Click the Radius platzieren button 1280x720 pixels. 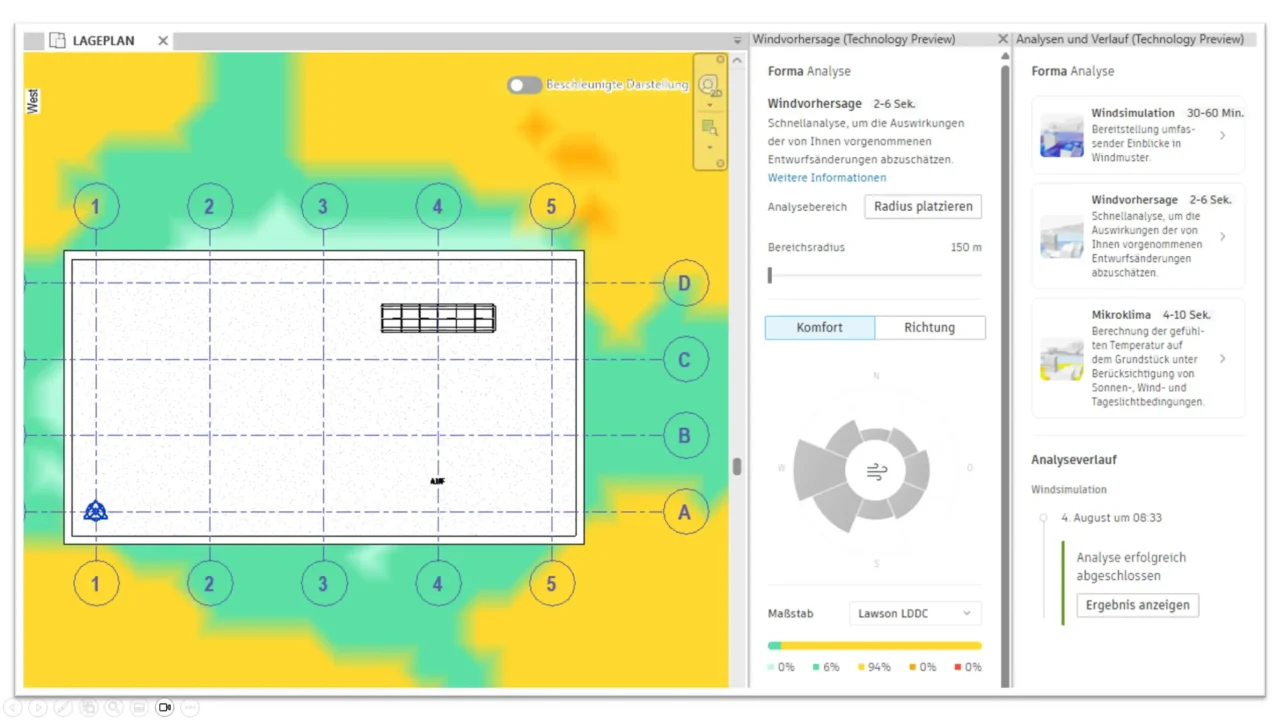pos(923,207)
